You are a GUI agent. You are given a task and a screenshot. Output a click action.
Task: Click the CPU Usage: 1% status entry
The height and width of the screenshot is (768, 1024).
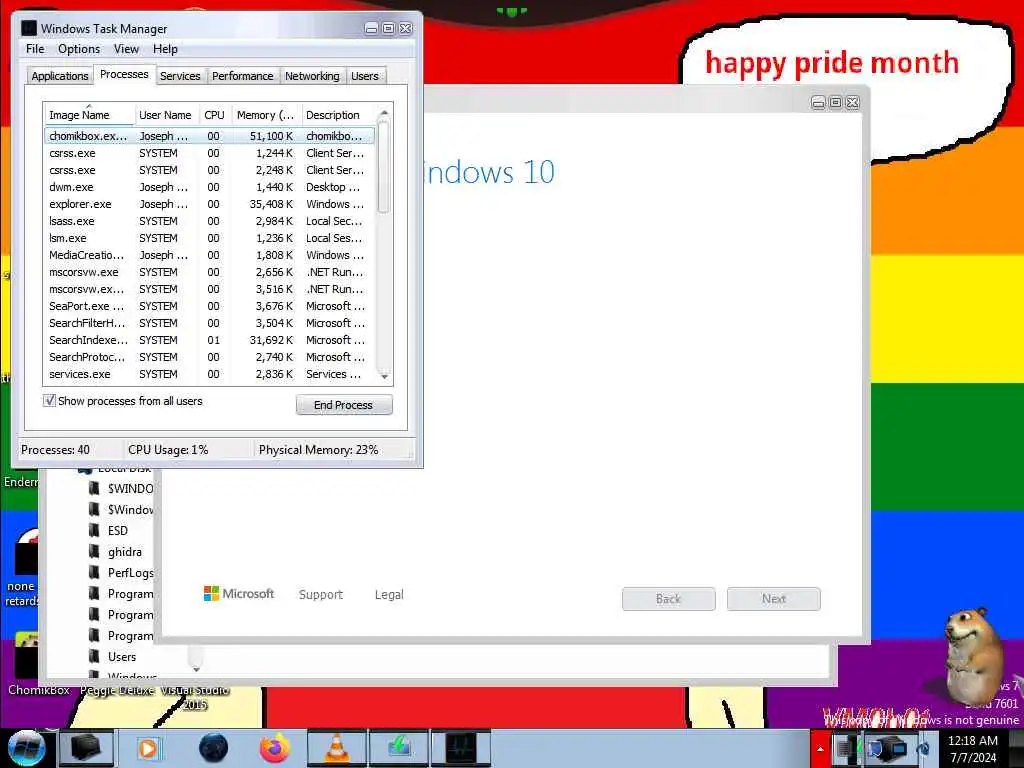[168, 450]
